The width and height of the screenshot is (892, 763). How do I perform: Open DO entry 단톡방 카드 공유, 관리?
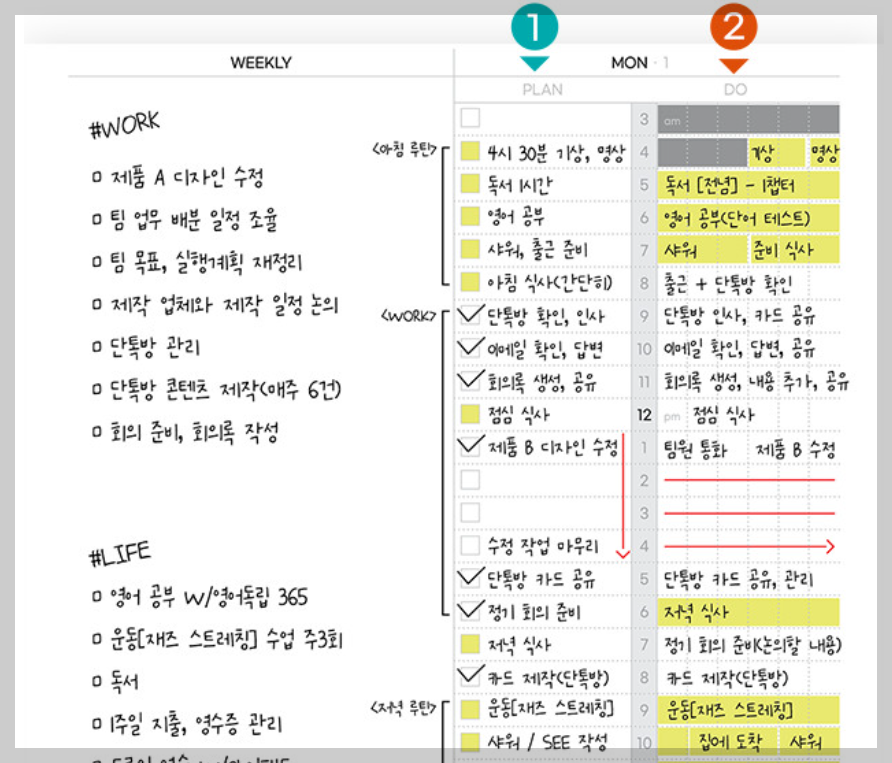739,579
